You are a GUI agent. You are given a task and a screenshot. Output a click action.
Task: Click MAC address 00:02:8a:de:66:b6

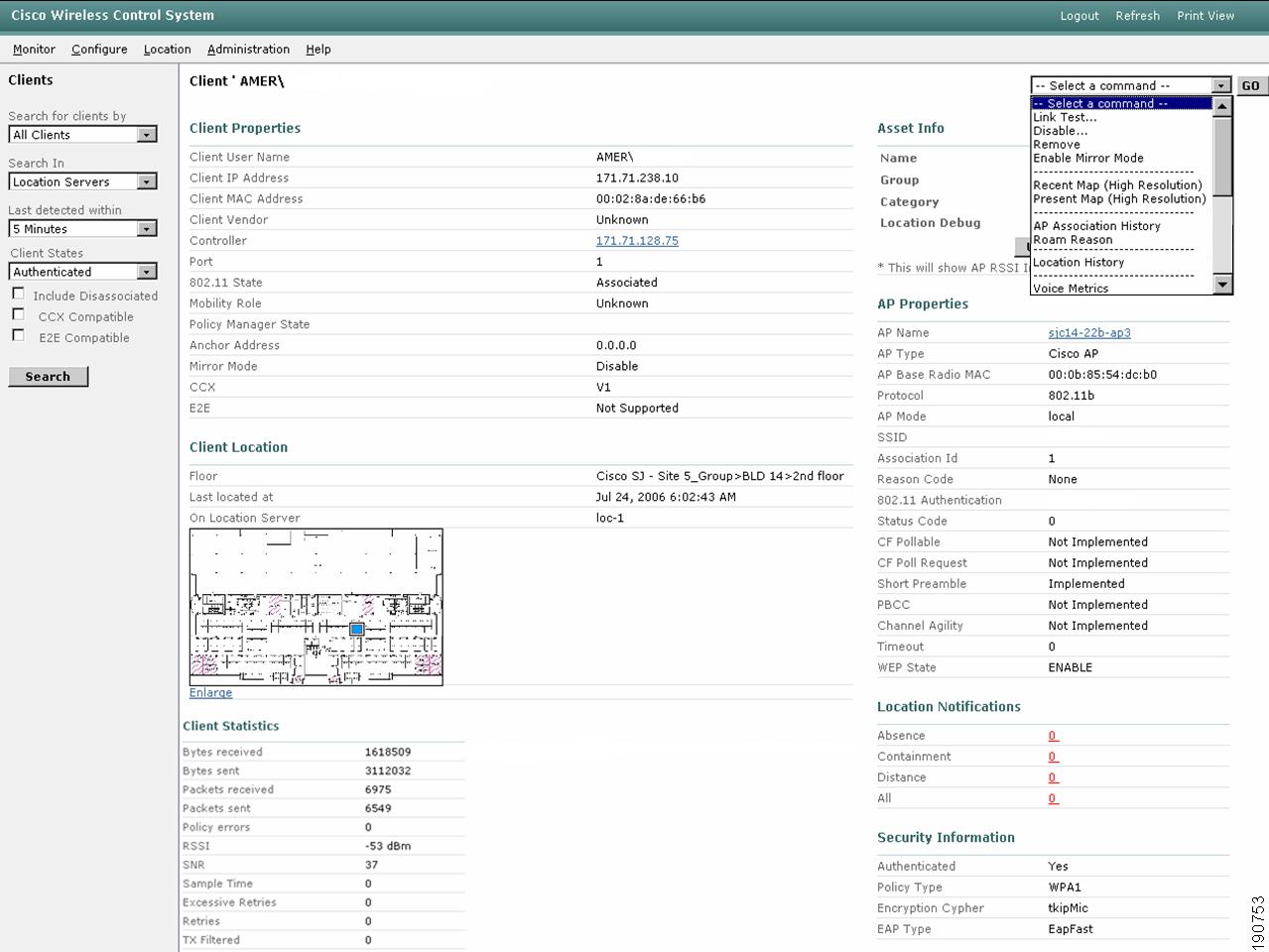[651, 199]
